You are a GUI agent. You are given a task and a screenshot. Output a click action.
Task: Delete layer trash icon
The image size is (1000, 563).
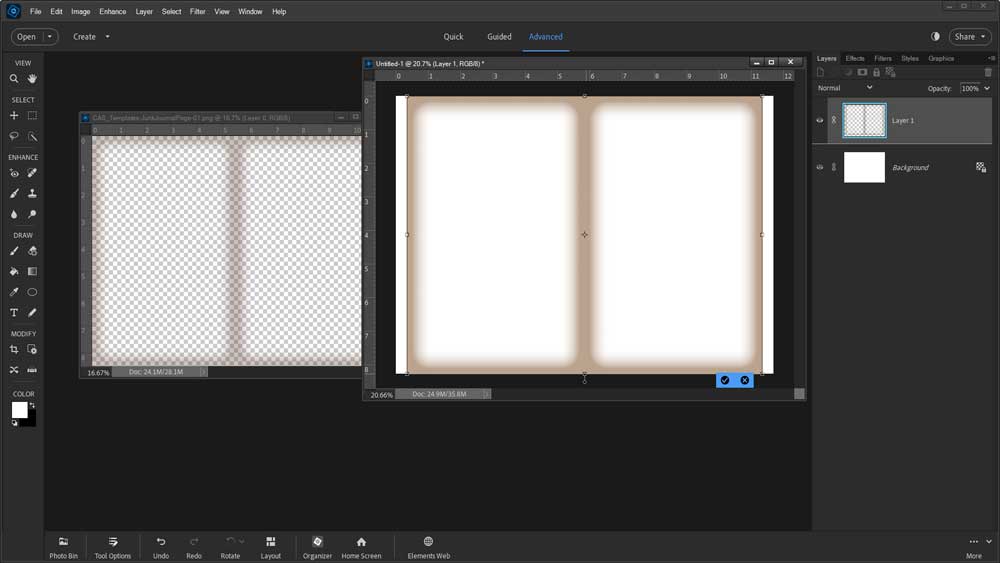[989, 72]
